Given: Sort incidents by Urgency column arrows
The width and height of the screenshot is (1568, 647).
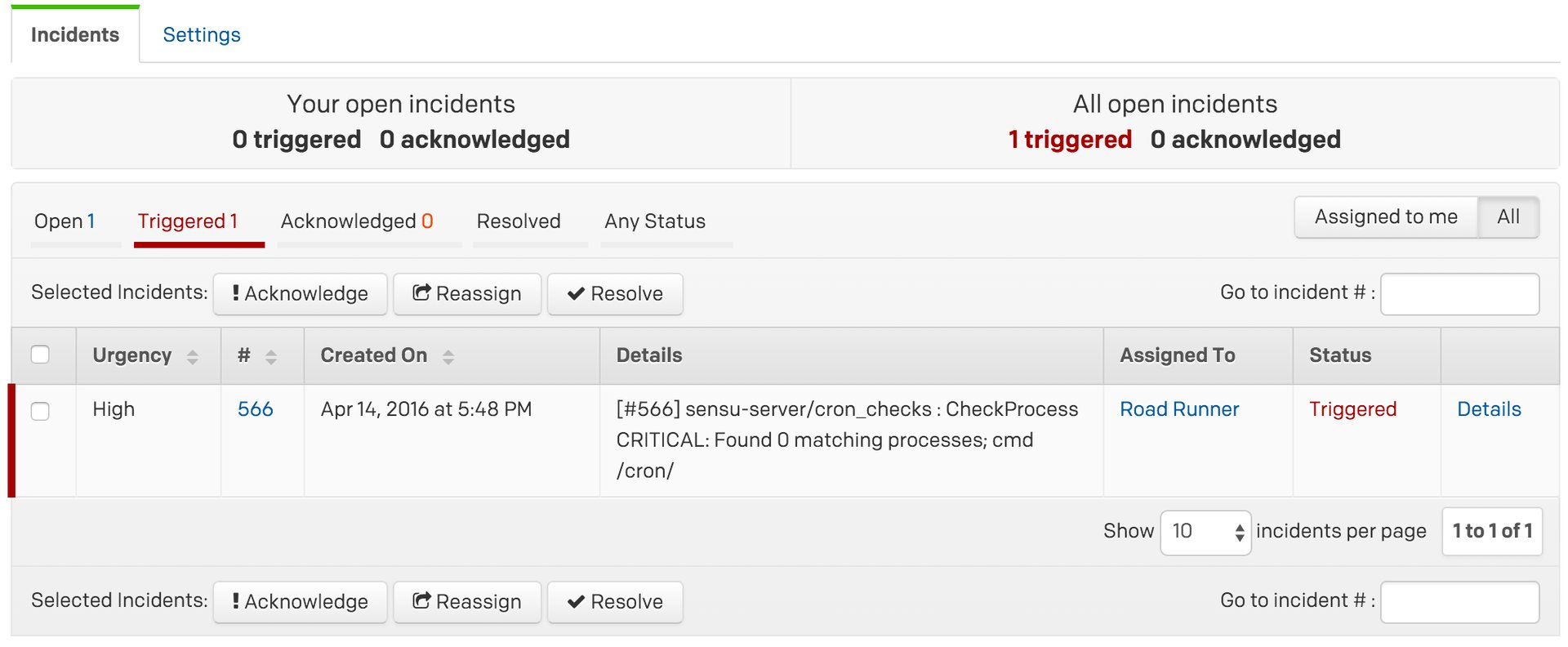Looking at the screenshot, I should [193, 356].
